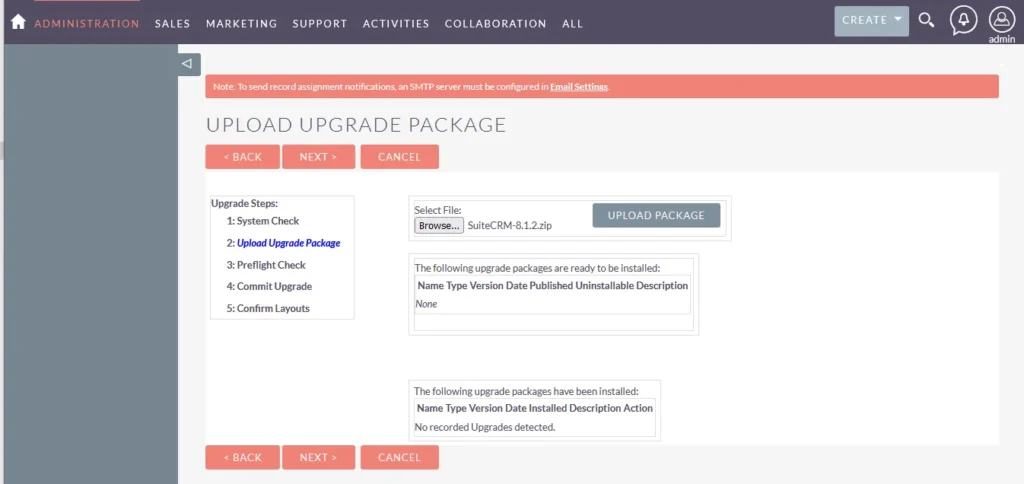Click the top Back button
Image resolution: width=1024 pixels, height=484 pixels.
242,157
